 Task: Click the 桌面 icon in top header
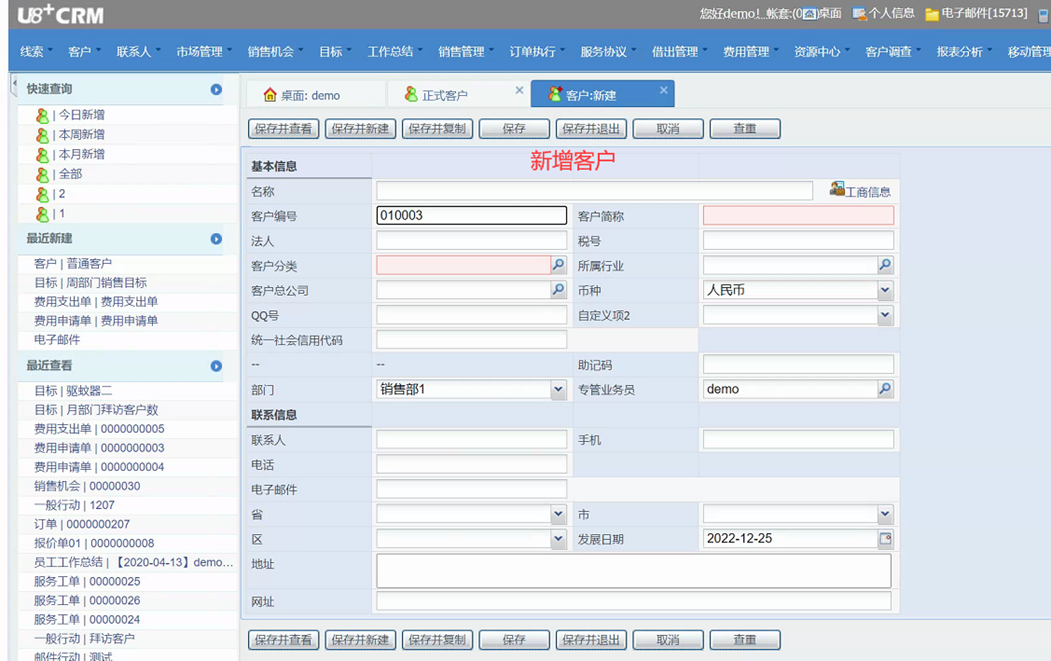coord(810,13)
